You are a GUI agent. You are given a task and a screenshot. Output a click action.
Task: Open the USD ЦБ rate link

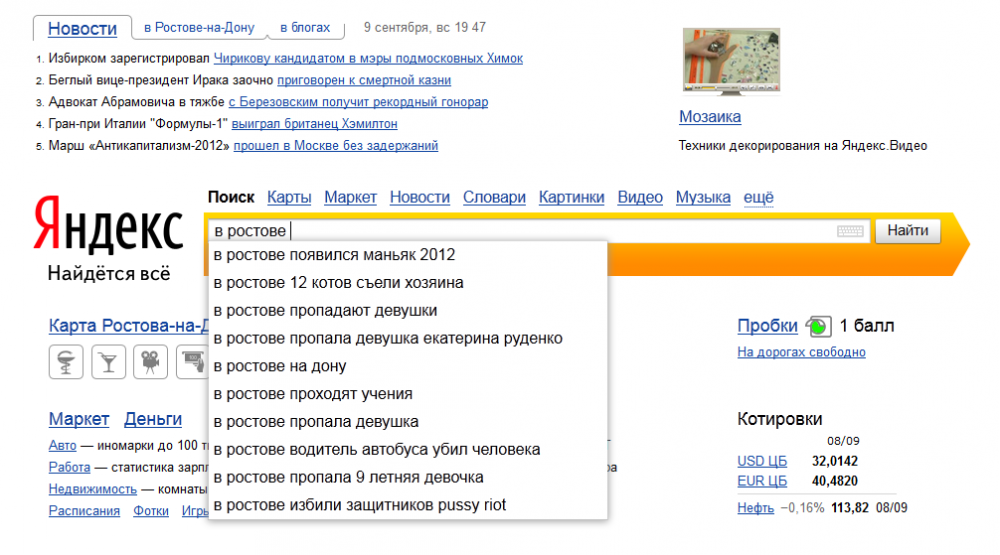pyautogui.click(x=762, y=461)
